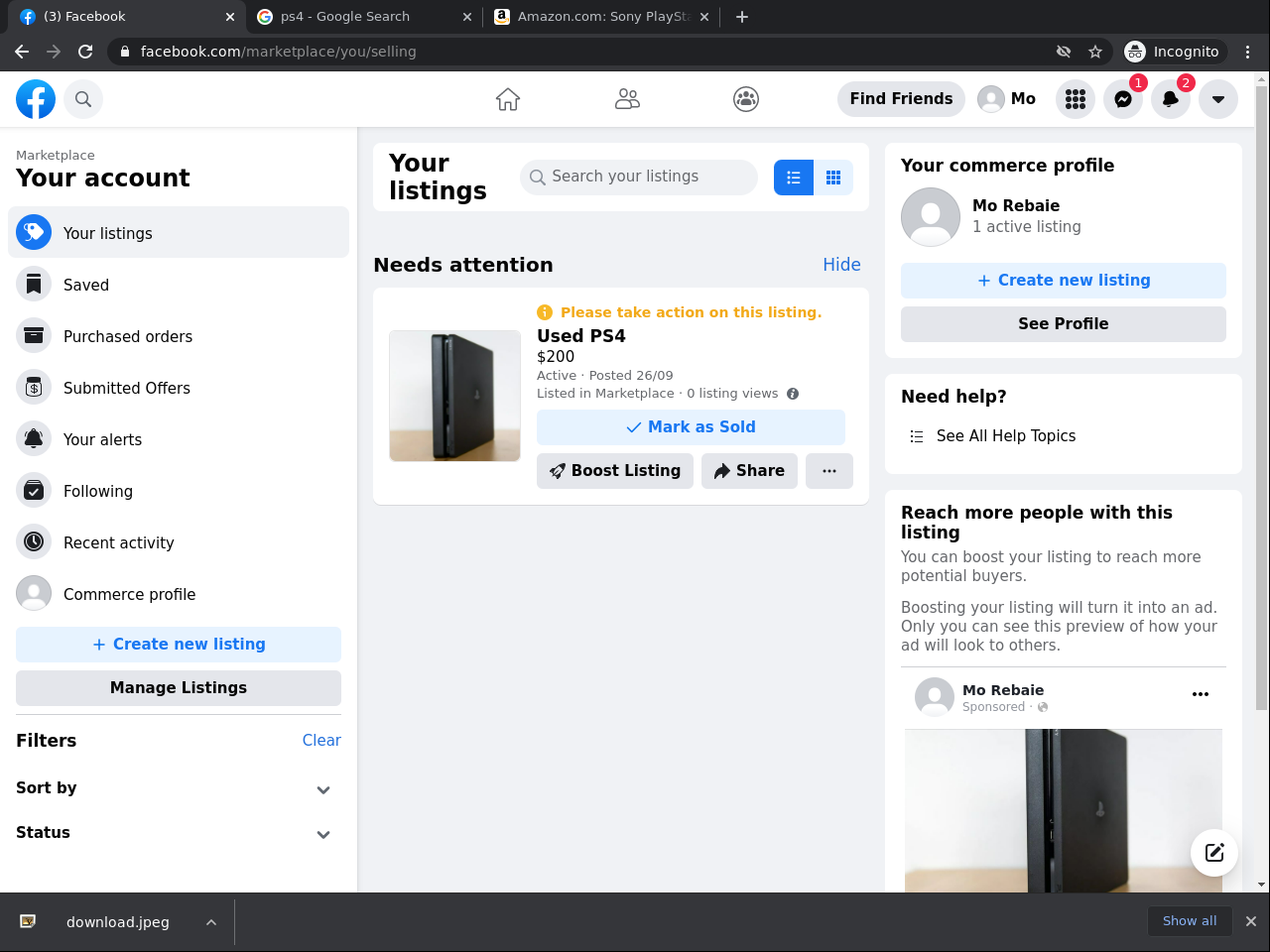1270x952 pixels.
Task: Open the Notifications bell icon
Action: [x=1171, y=99]
